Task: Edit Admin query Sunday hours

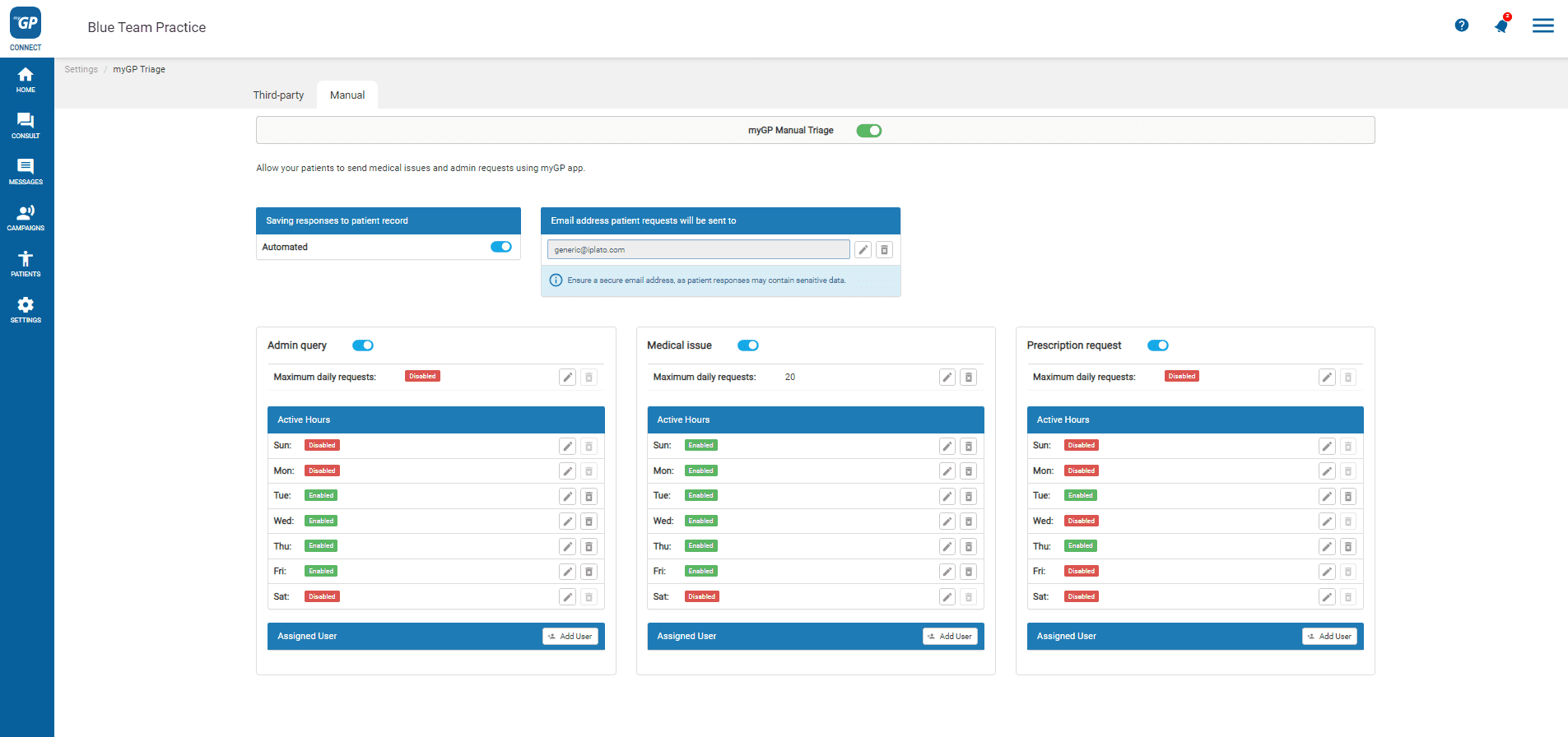Action: click(568, 447)
